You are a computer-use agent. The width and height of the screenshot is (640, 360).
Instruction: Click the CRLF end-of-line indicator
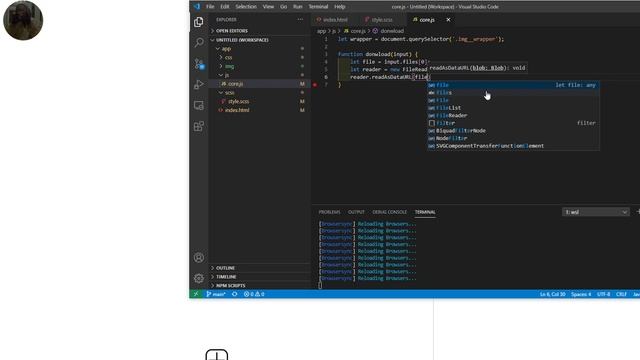(621, 294)
